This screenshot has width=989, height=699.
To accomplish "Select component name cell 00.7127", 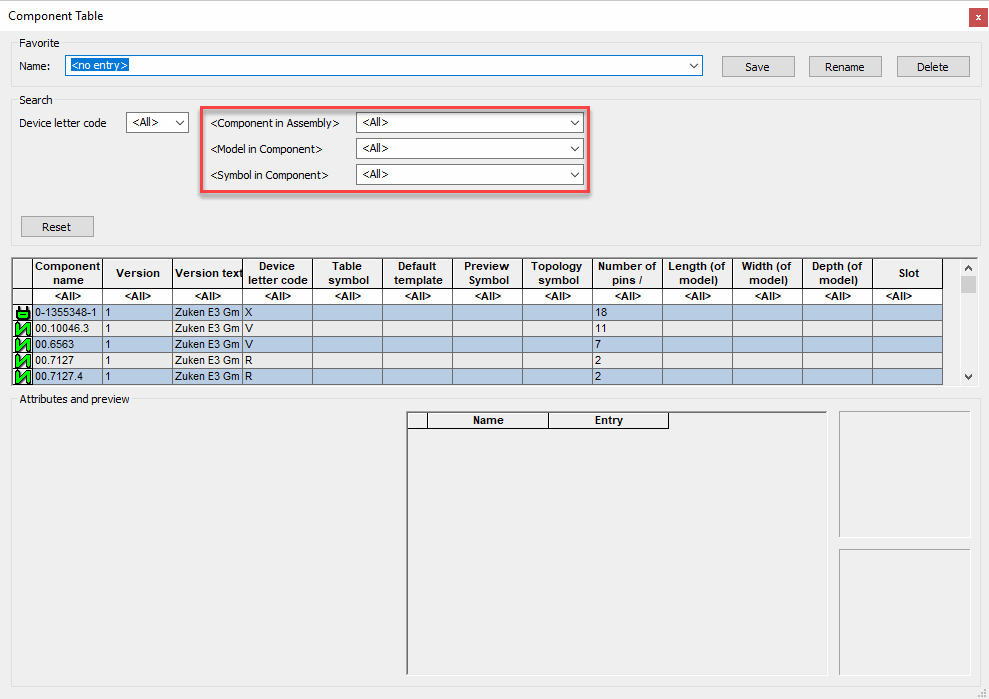I will click(67, 360).
